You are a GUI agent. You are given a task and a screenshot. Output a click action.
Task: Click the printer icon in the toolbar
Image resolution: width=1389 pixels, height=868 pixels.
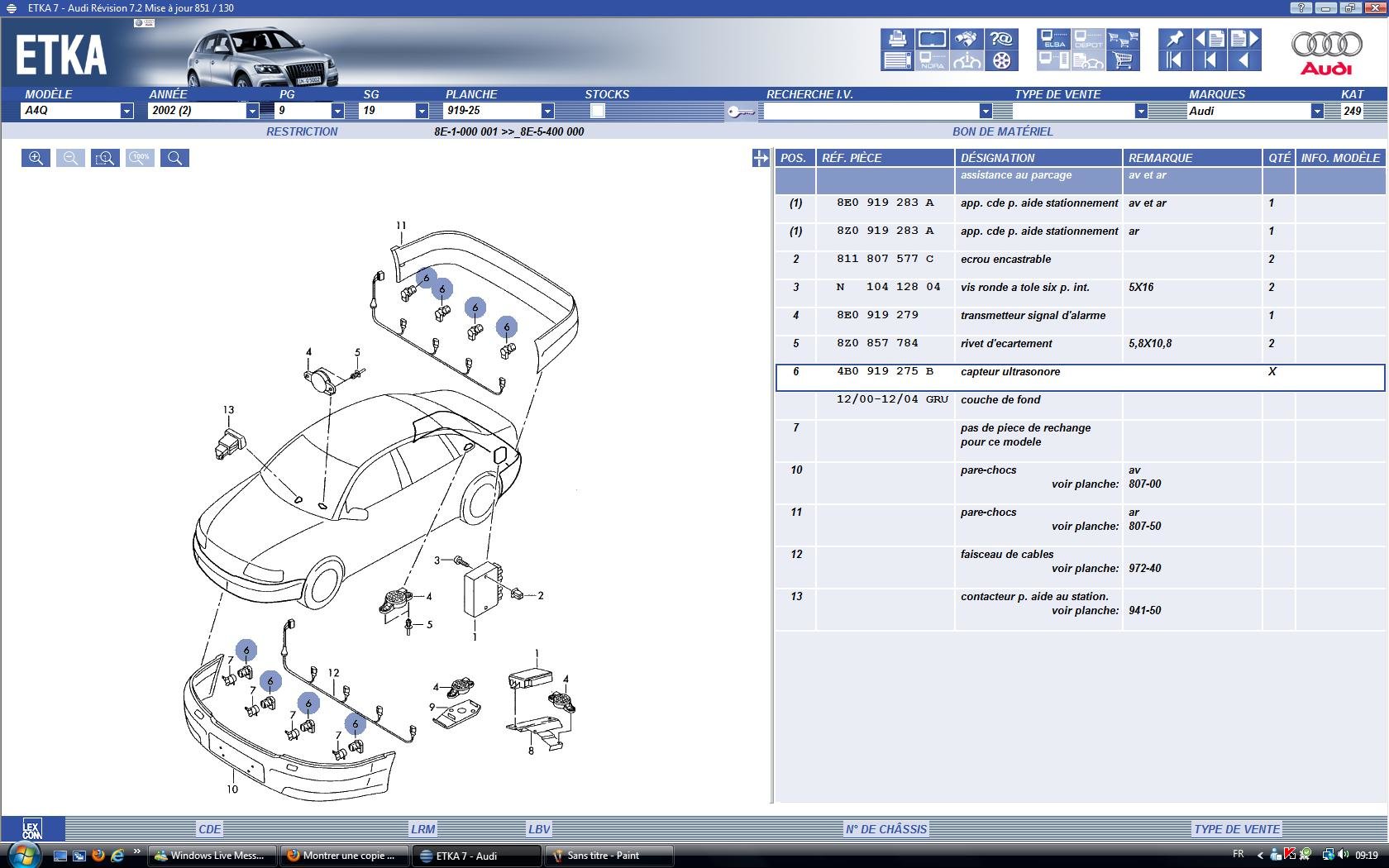point(896,40)
